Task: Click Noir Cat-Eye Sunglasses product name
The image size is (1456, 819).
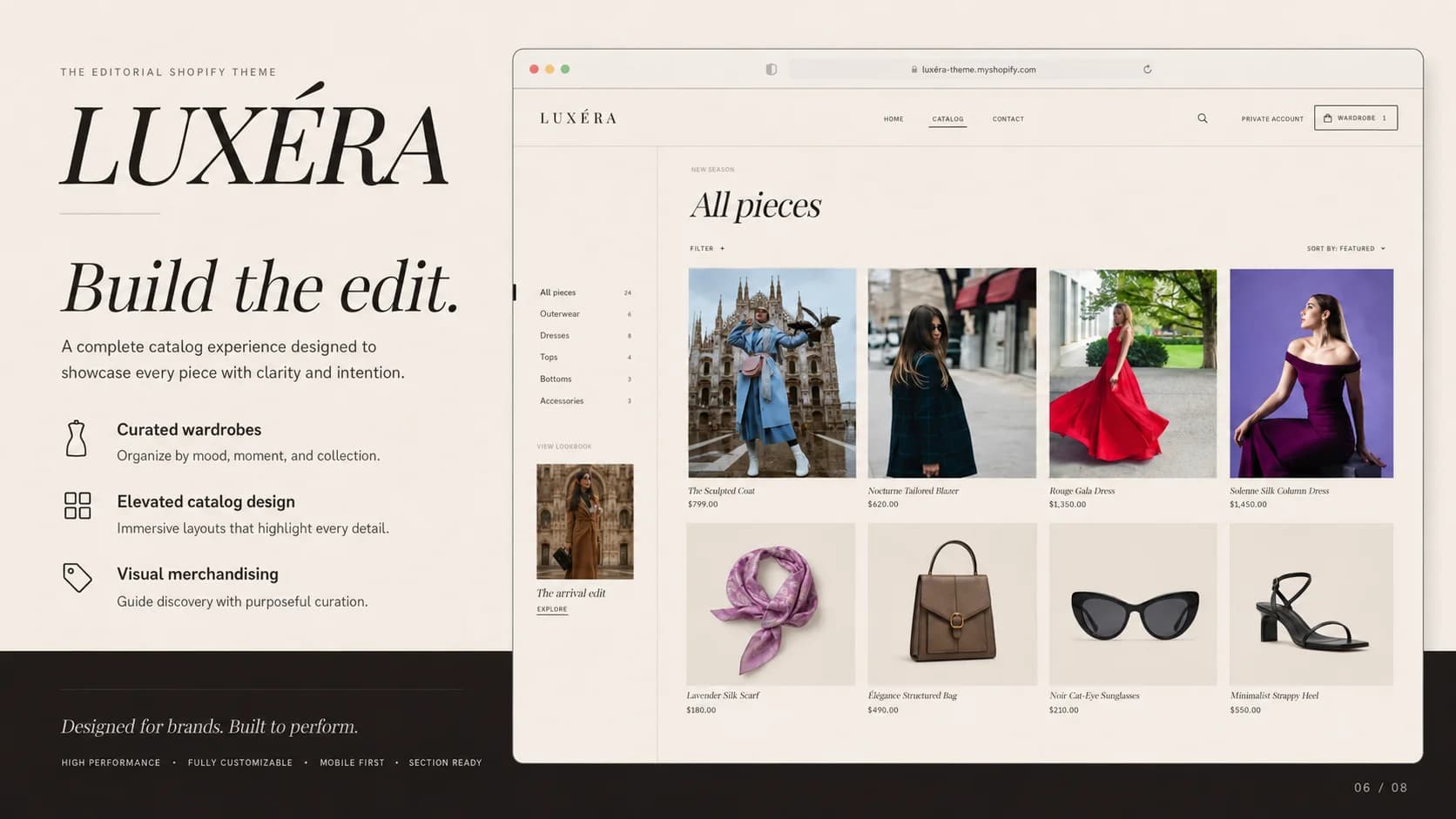Action: point(1095,695)
